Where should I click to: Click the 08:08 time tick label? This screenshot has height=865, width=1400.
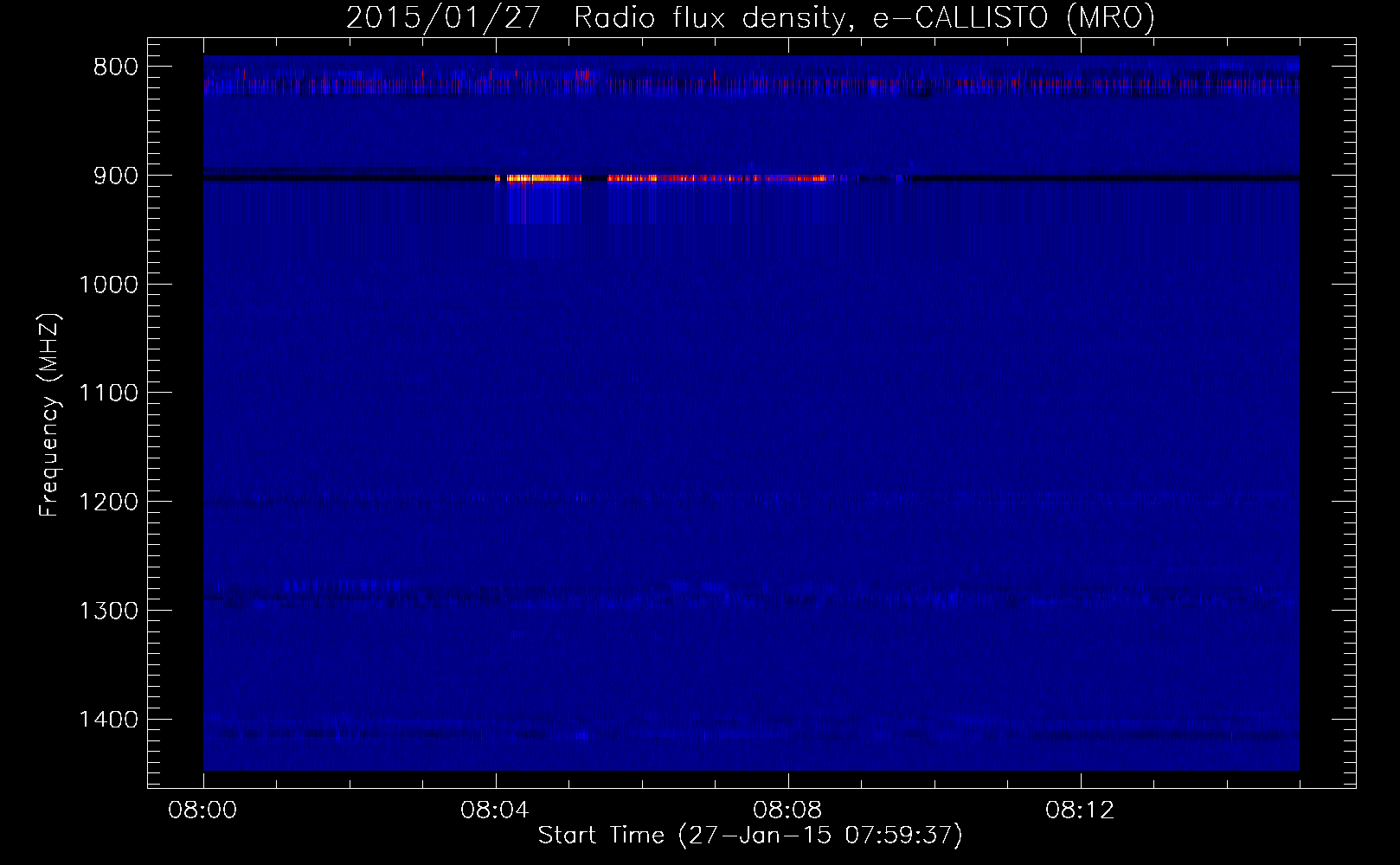tap(788, 811)
